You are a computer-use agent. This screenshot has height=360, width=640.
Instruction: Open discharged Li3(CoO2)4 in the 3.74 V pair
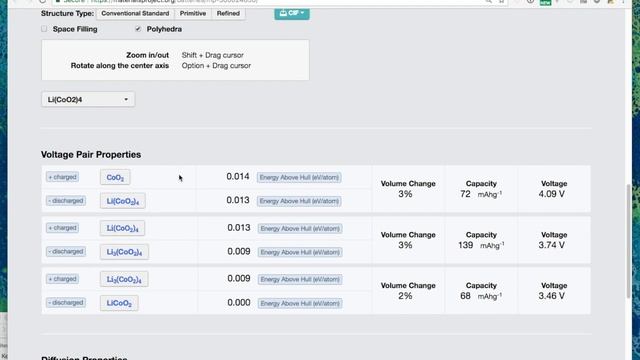tap(124, 252)
